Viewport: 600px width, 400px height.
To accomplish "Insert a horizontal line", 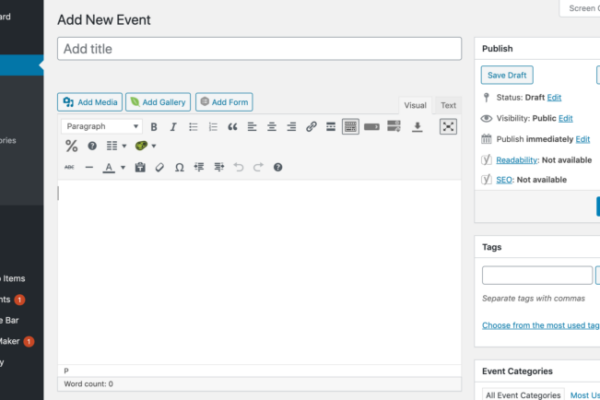I will [x=89, y=167].
